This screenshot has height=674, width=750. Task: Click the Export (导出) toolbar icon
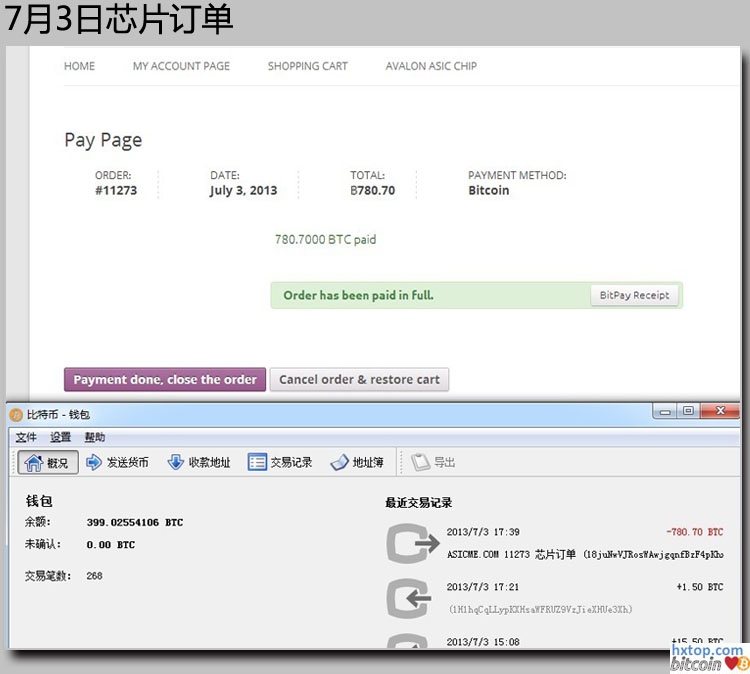(420, 462)
